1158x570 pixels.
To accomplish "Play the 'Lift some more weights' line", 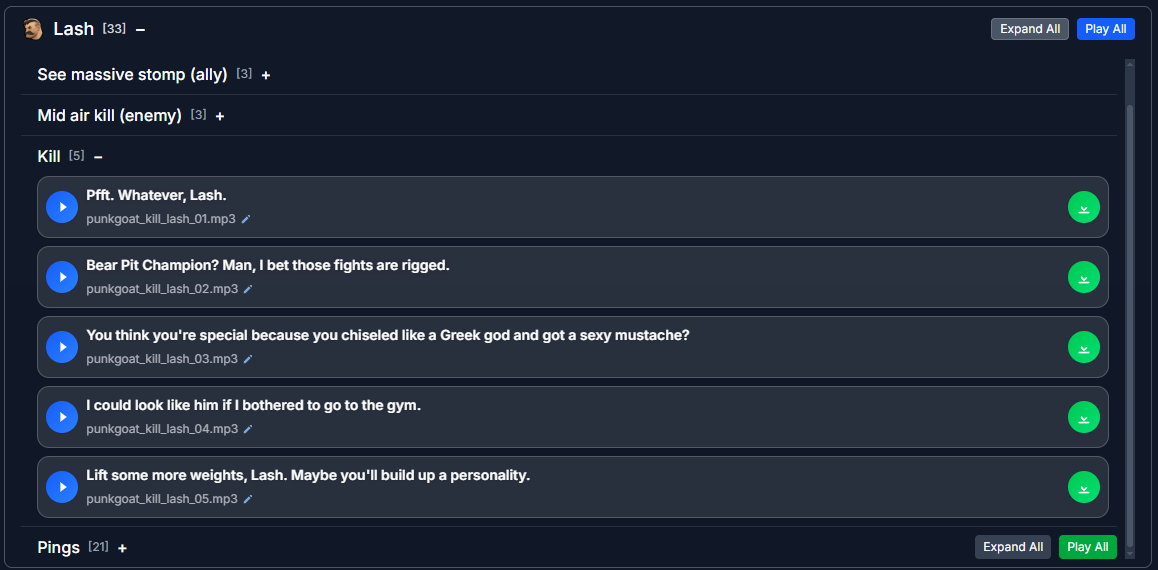I will [x=62, y=487].
